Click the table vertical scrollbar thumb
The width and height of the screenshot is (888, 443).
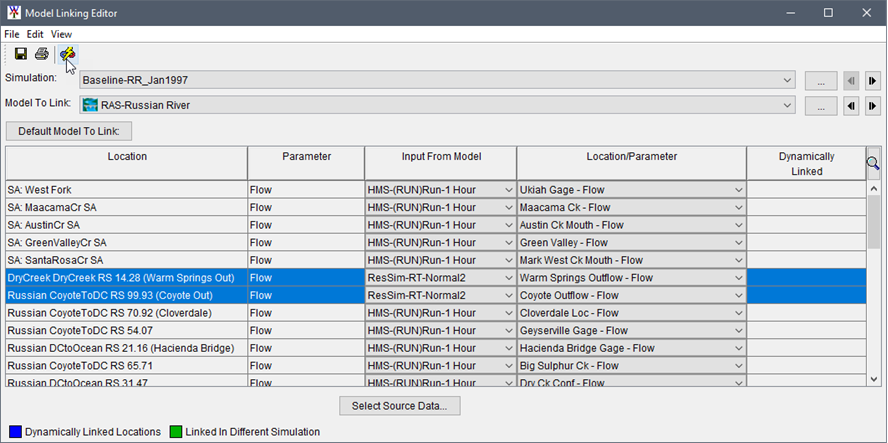[873, 222]
